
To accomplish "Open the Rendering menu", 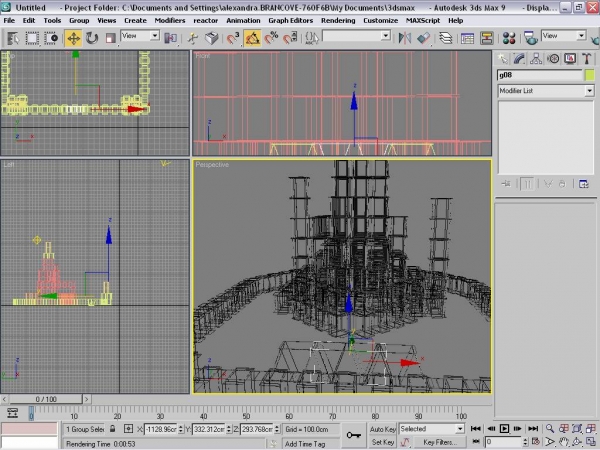I will [338, 20].
